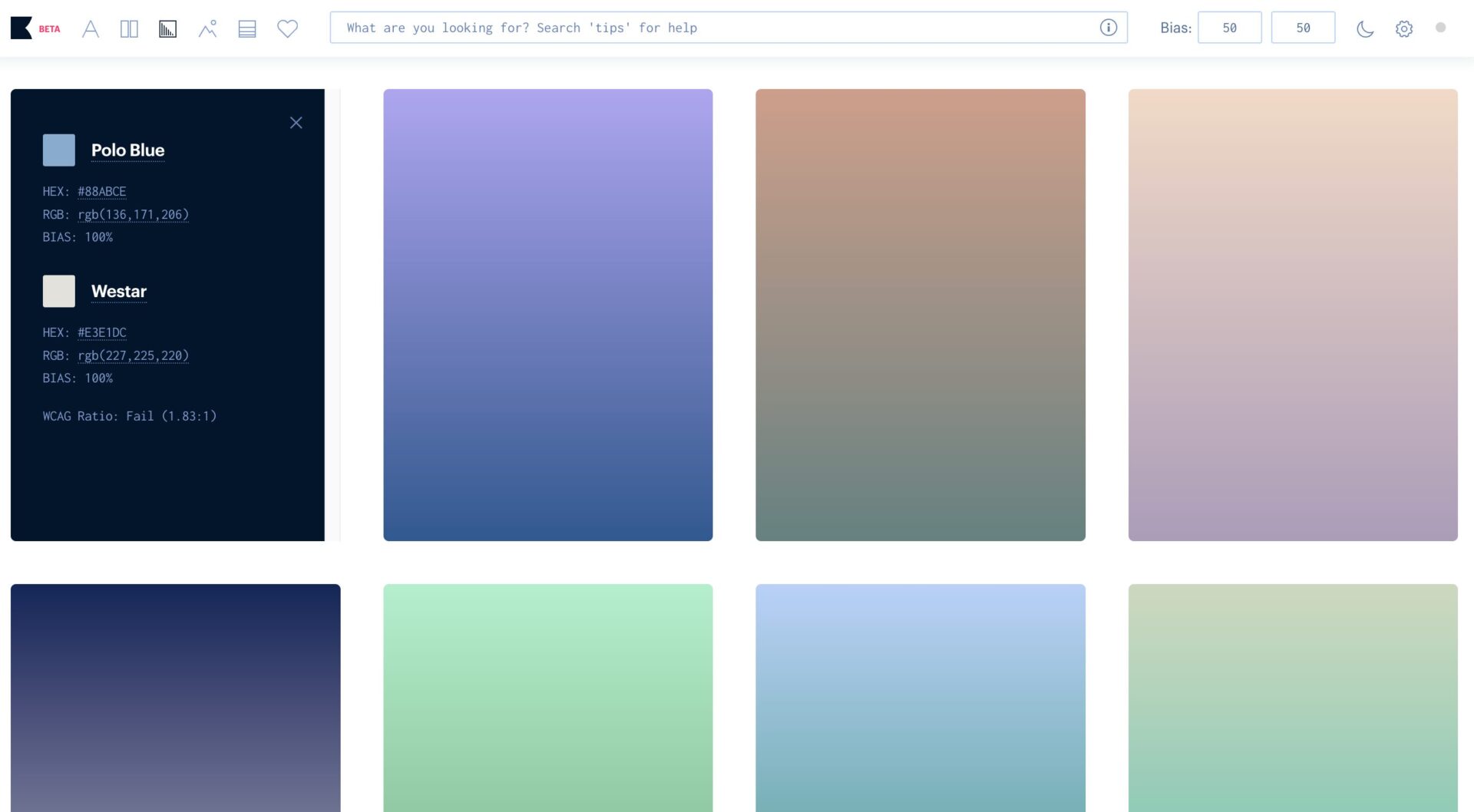Select the purple-to-blue gradient card
Screen dimensions: 1474x812
[x=547, y=315]
